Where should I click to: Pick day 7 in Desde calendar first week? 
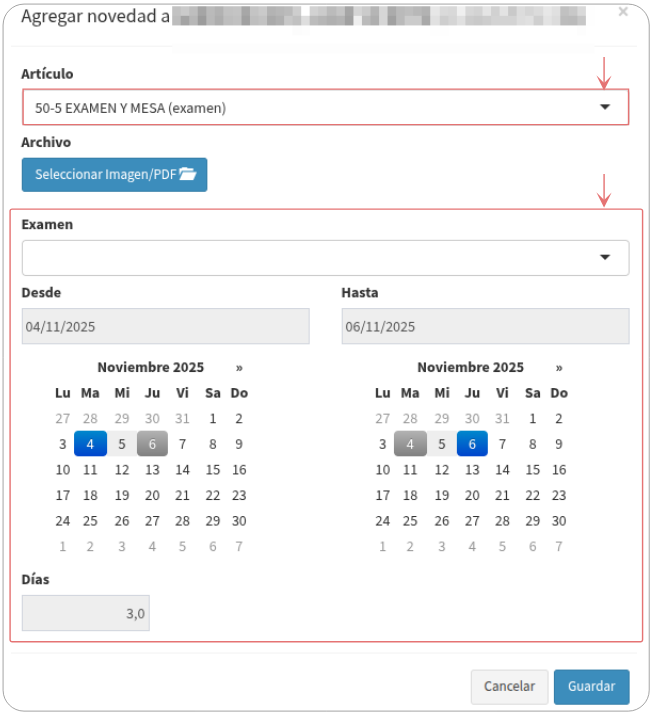pyautogui.click(x=182, y=444)
